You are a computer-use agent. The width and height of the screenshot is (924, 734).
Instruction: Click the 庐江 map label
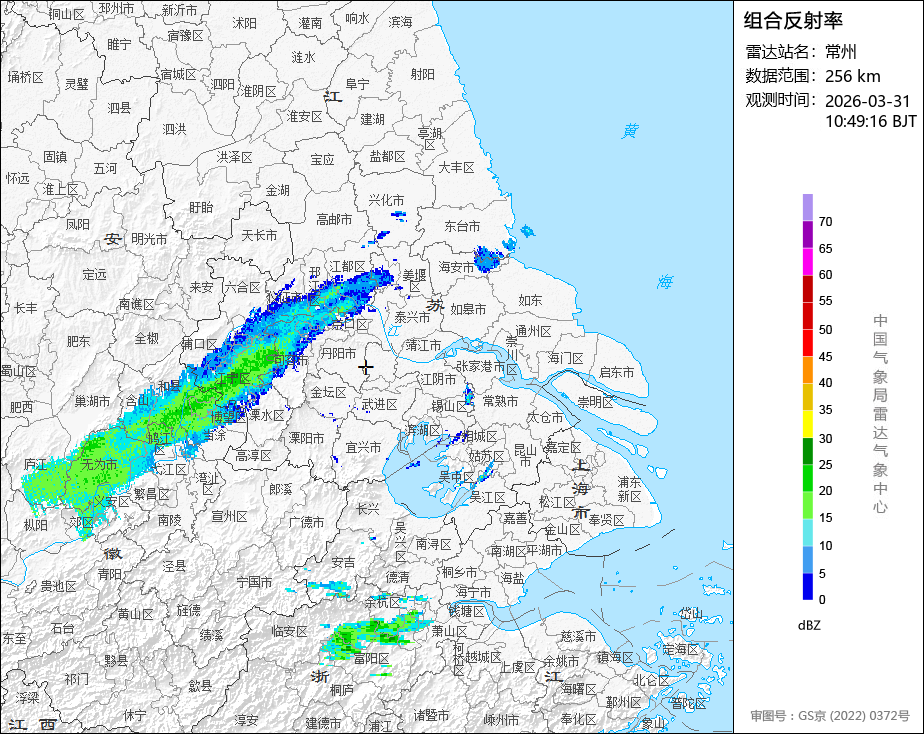(x=35, y=464)
